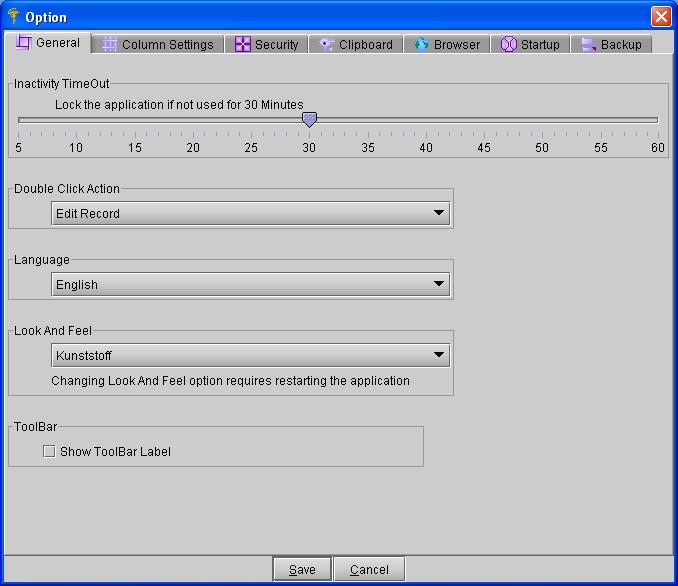Click the slider tick label 30
The width and height of the screenshot is (678, 586).
pos(309,148)
